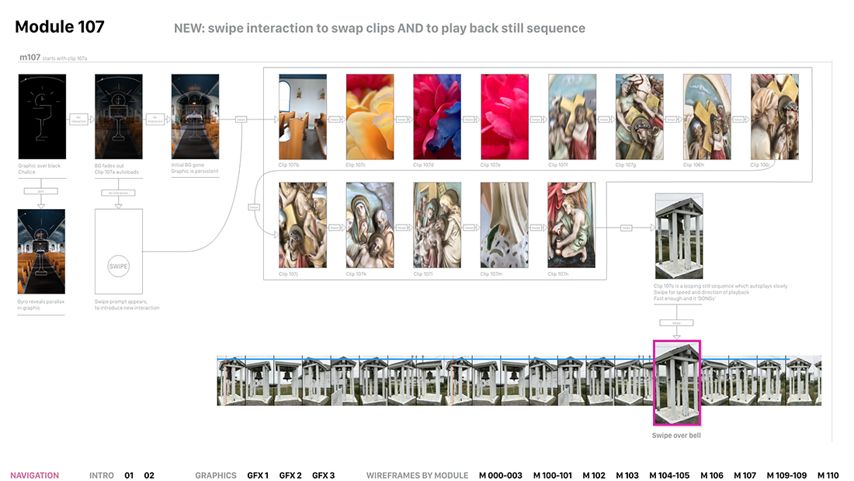Click the 'Clip 107b' caption
Screen dimensions: 854x481
(x=289, y=165)
